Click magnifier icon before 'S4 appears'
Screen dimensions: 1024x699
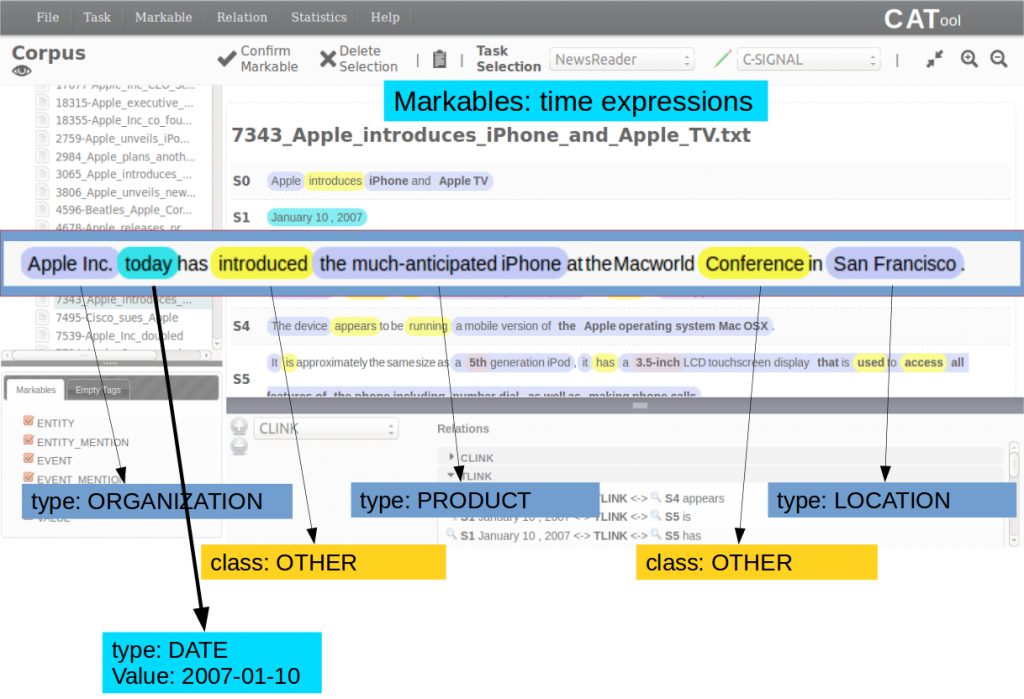[x=656, y=497]
